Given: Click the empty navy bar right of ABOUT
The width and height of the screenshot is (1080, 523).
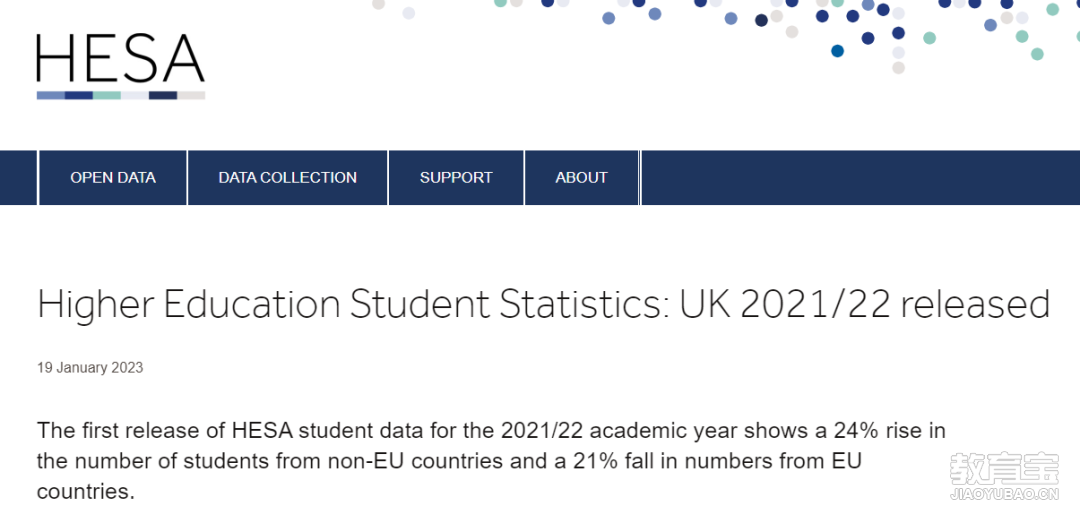Looking at the screenshot, I should click(x=860, y=178).
